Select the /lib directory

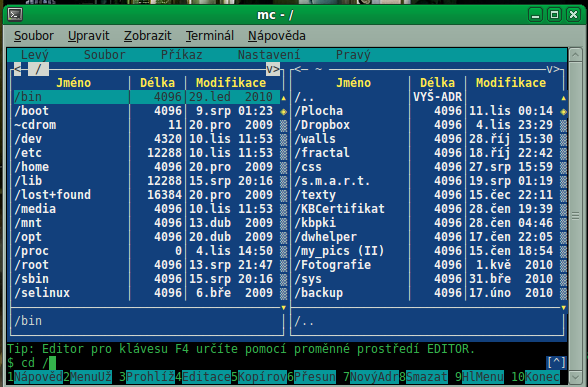(147, 181)
